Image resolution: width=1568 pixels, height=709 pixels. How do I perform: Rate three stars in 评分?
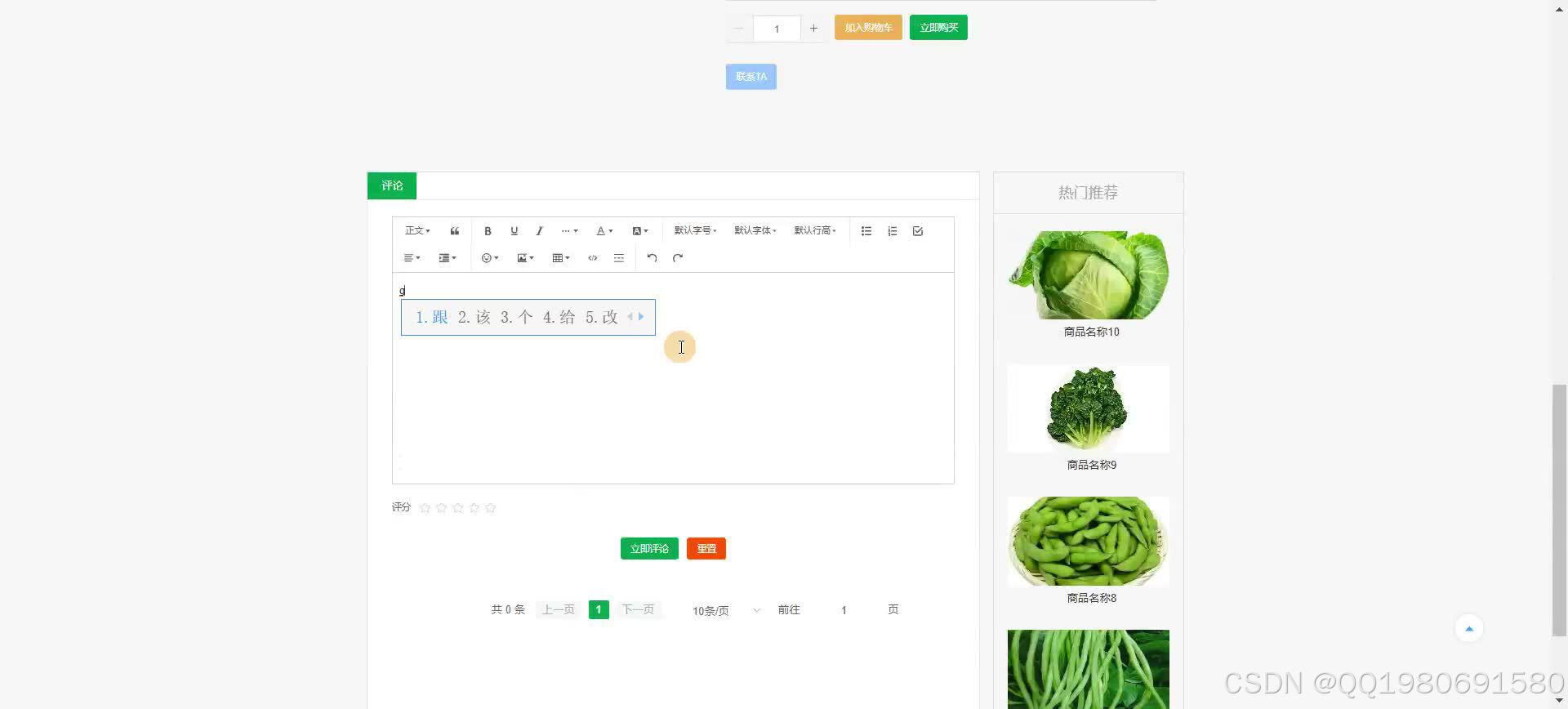click(x=457, y=508)
